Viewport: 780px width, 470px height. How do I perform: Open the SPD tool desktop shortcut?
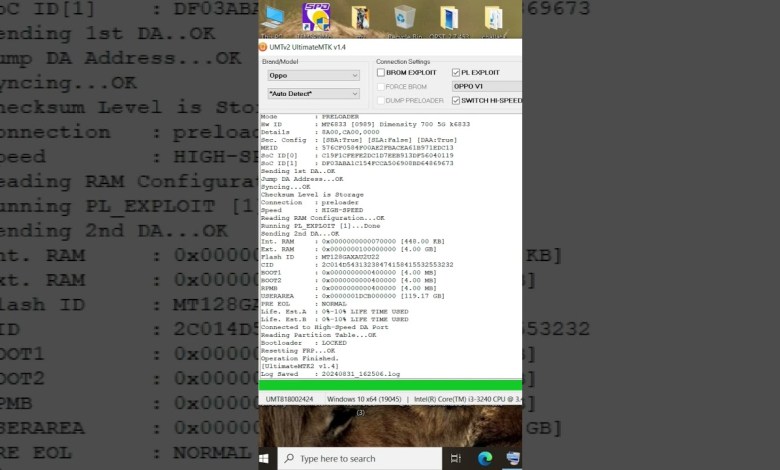pyautogui.click(x=316, y=18)
